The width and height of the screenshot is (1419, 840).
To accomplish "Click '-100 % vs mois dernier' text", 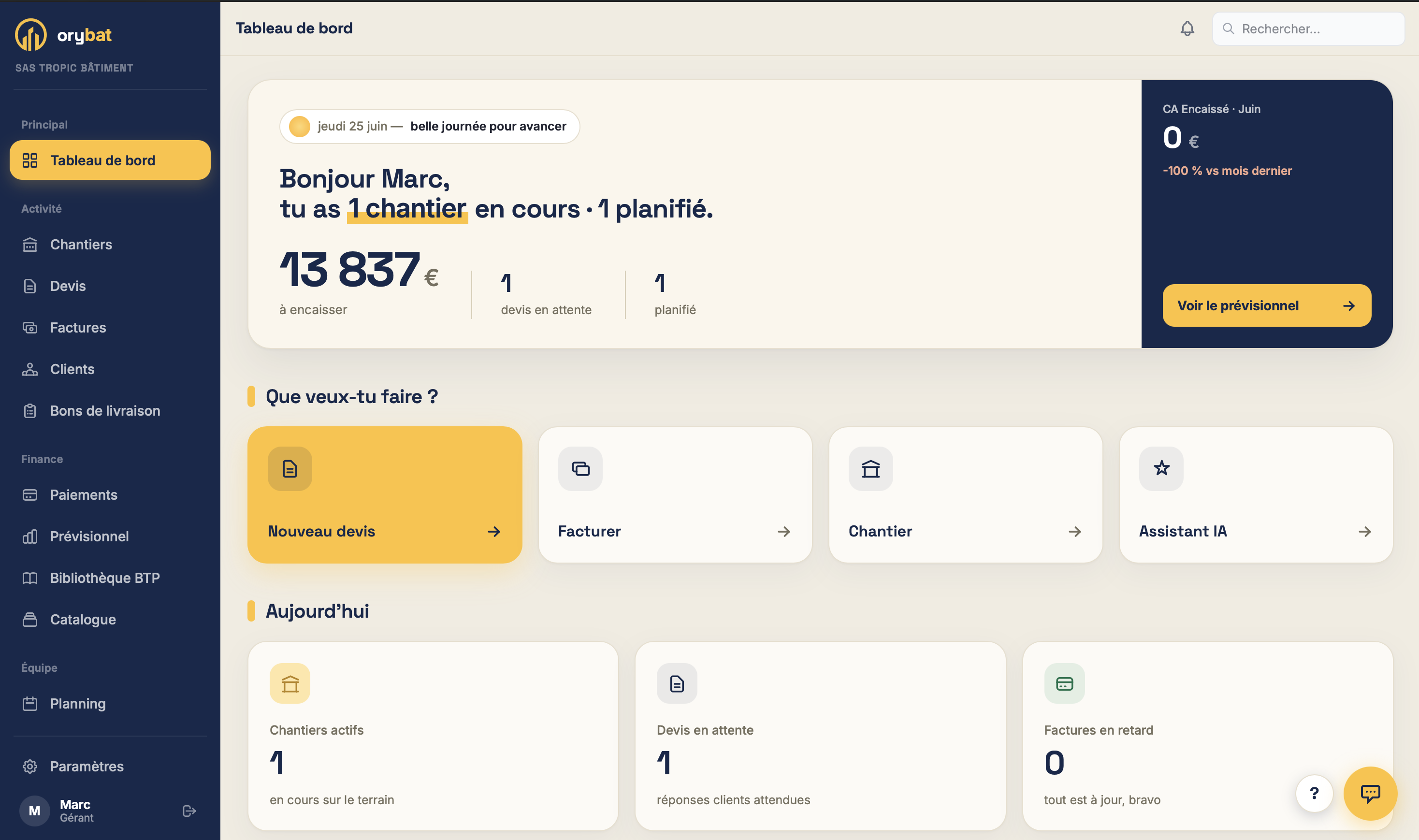I will point(1227,171).
